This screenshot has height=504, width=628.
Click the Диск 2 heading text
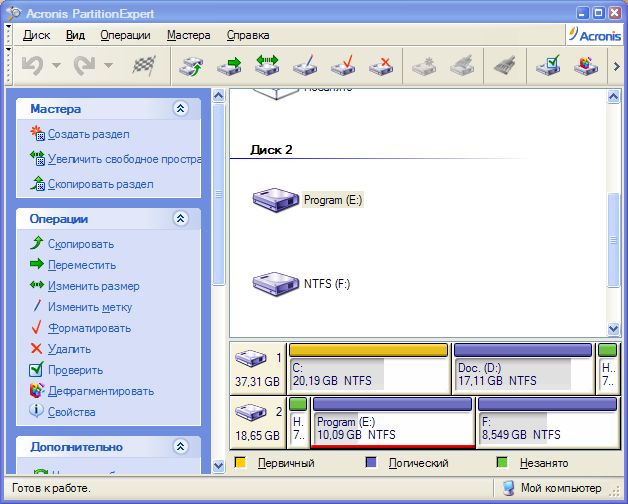(x=271, y=150)
